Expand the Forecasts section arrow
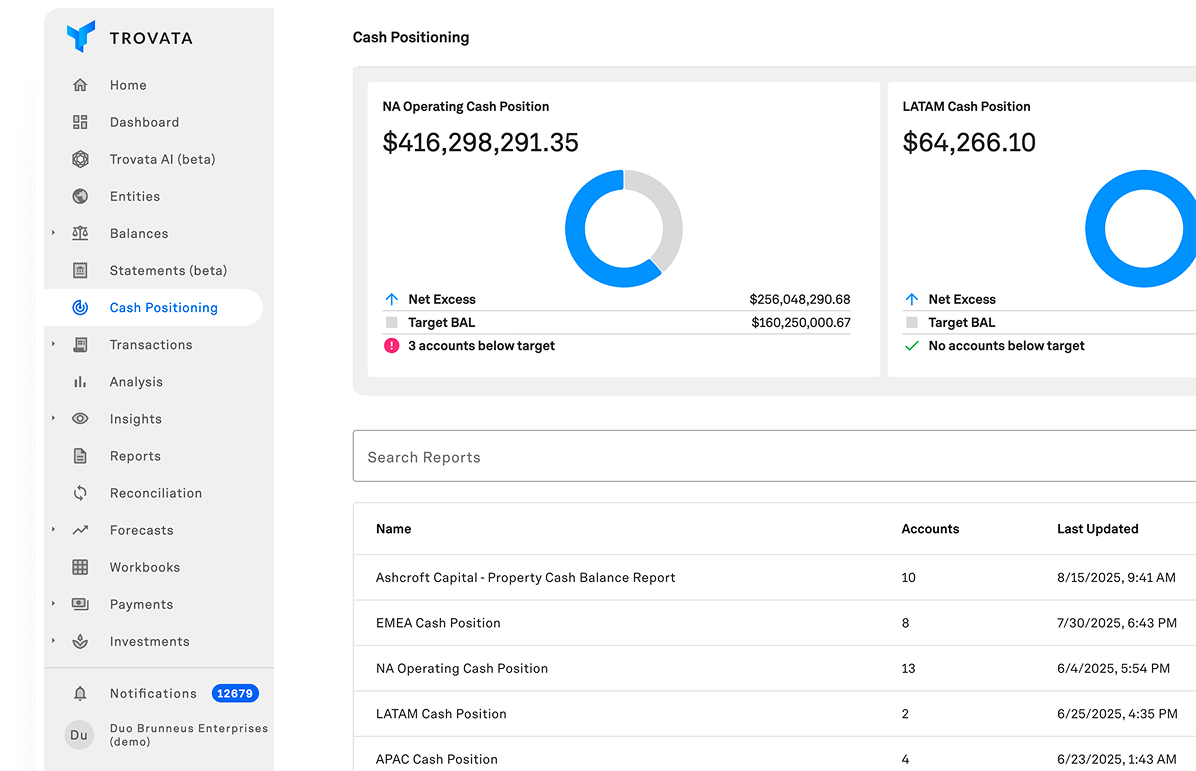 coord(54,530)
